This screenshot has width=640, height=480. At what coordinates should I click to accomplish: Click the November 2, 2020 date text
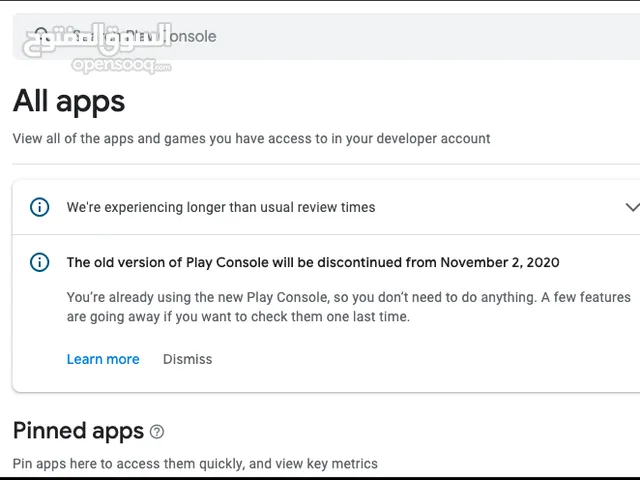(x=500, y=262)
